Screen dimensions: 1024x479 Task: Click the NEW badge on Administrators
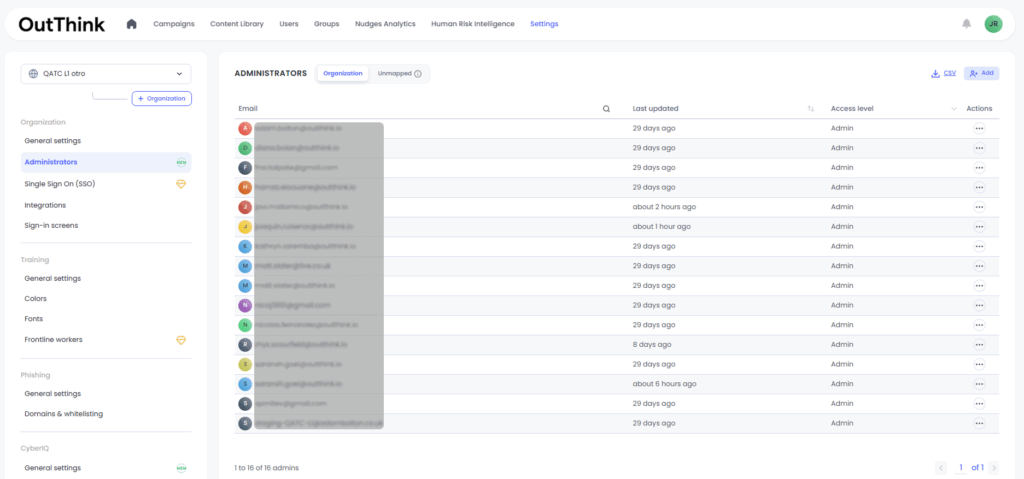click(181, 162)
